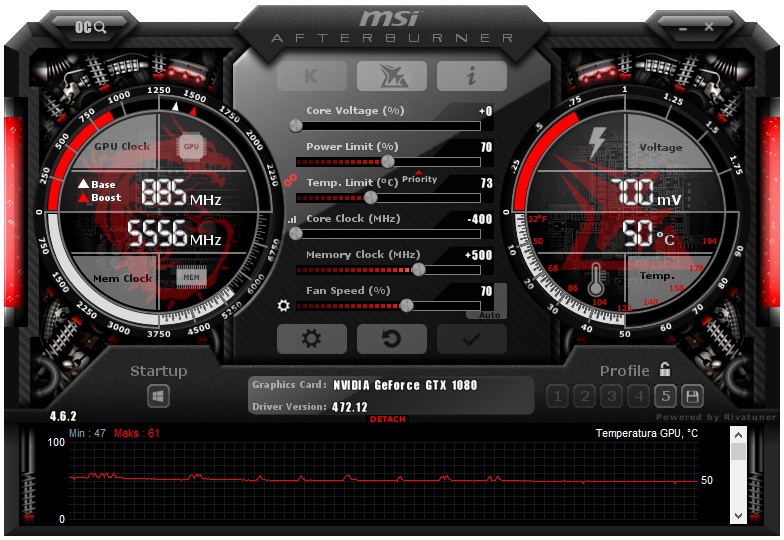Toggle Auto fan speed button
This screenshot has height=540, width=784.
tap(489, 315)
